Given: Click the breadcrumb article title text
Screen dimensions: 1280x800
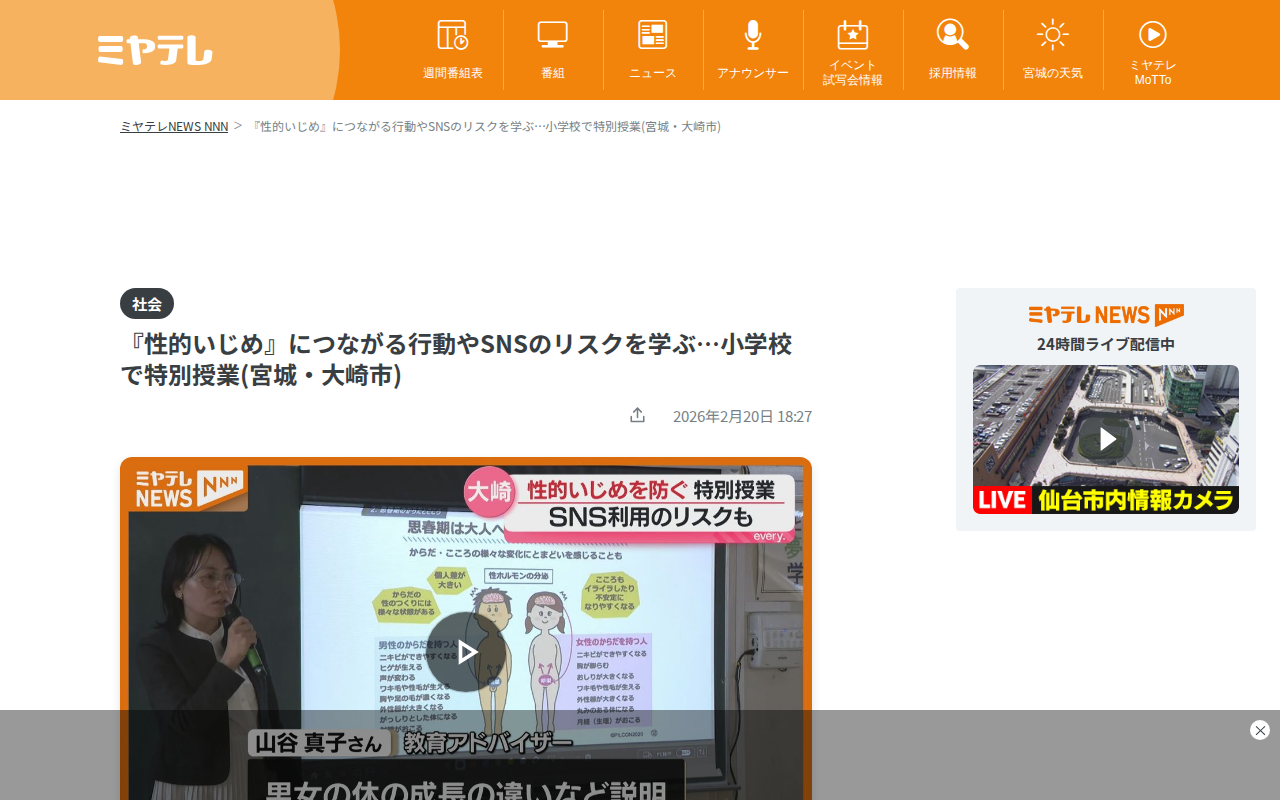Looking at the screenshot, I should coord(485,126).
